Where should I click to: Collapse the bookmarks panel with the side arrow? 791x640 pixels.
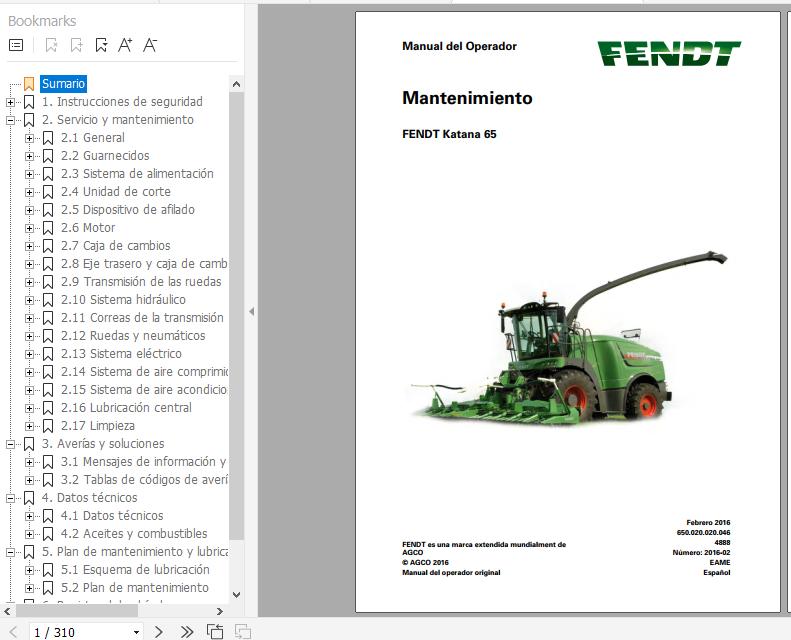[251, 312]
